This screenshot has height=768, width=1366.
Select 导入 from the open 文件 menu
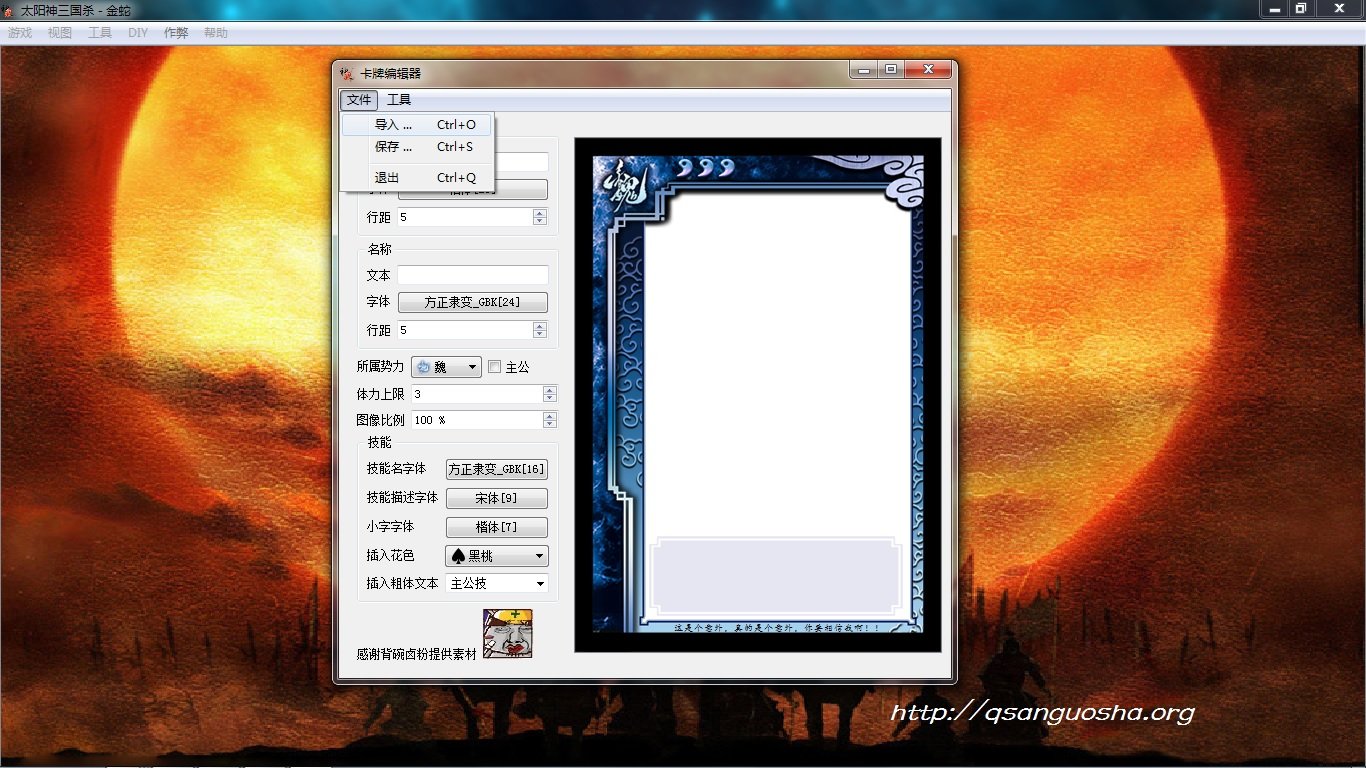394,124
